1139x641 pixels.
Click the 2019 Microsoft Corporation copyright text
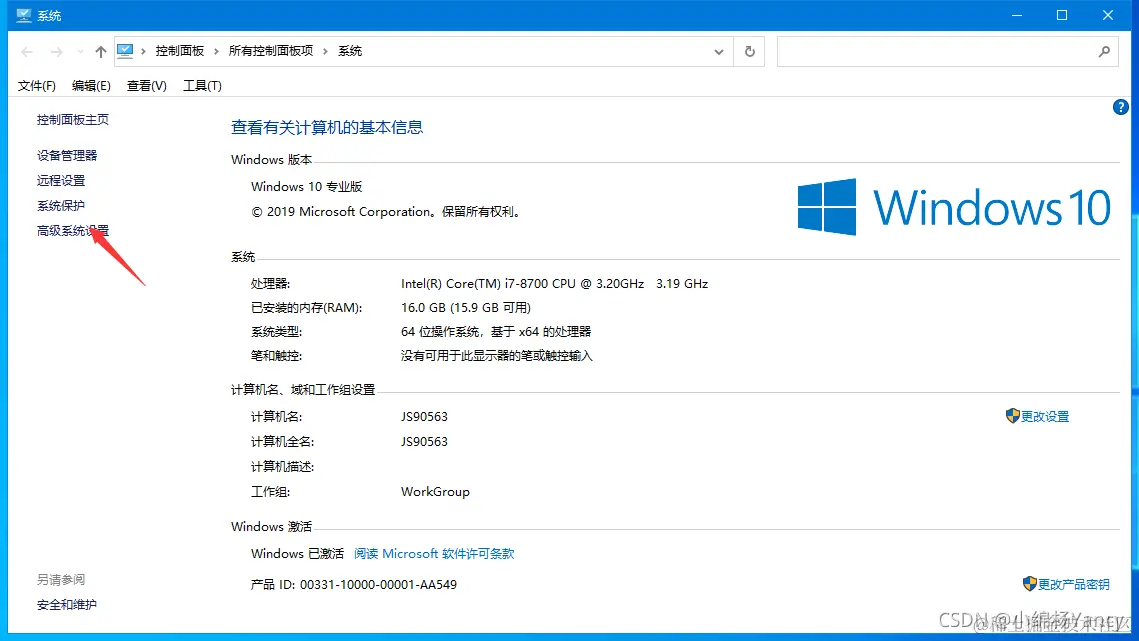tap(387, 212)
